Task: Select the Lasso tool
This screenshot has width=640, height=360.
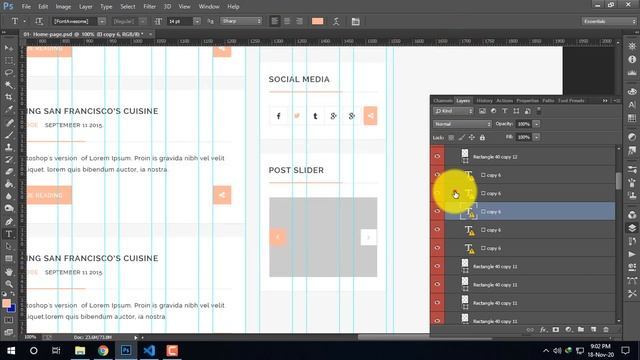Action: (x=9, y=73)
